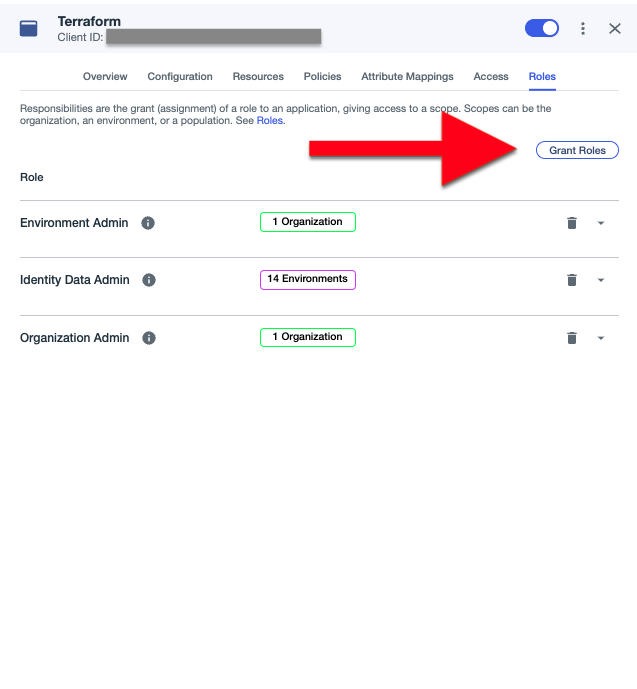The height and width of the screenshot is (689, 637).
Task: Show info for Environment Admin role
Action: click(x=148, y=223)
